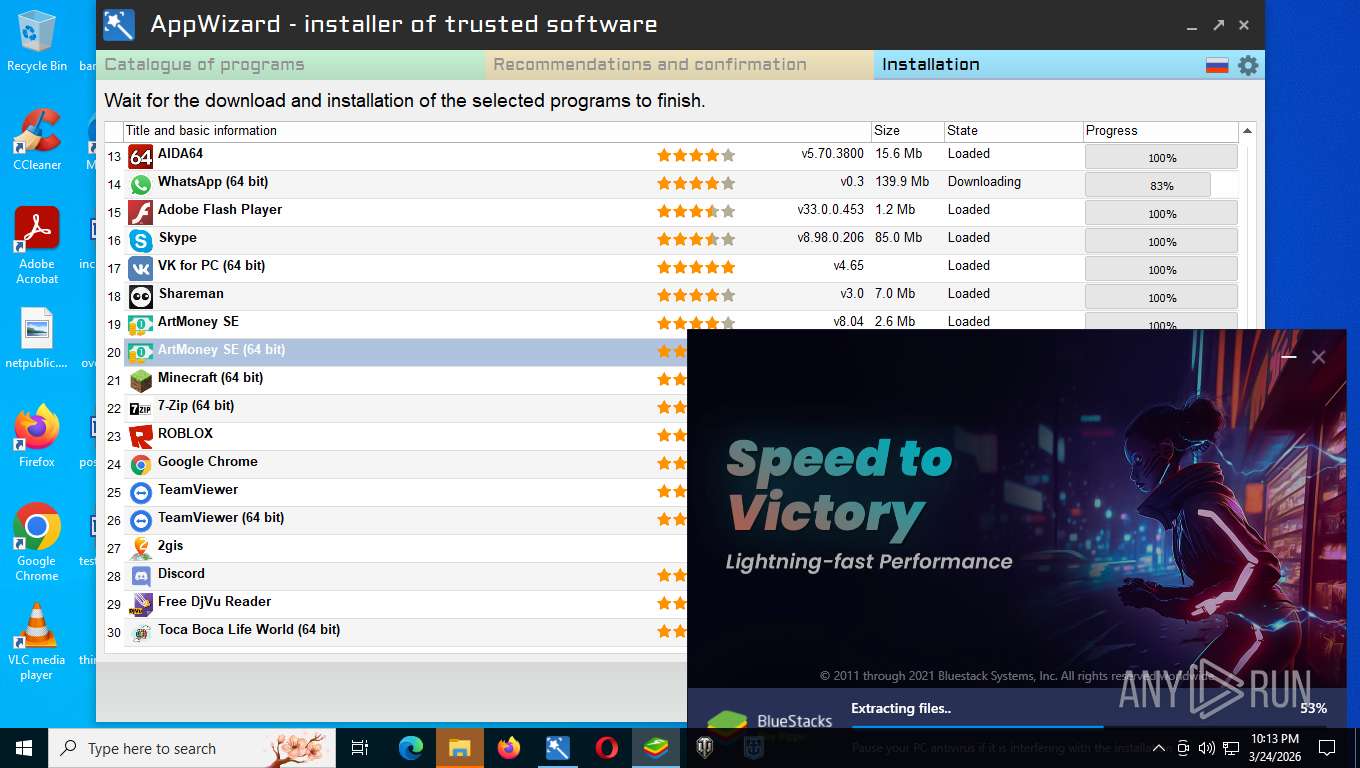Open the notification center
Screen dimensions: 1360x768
coord(1327,748)
